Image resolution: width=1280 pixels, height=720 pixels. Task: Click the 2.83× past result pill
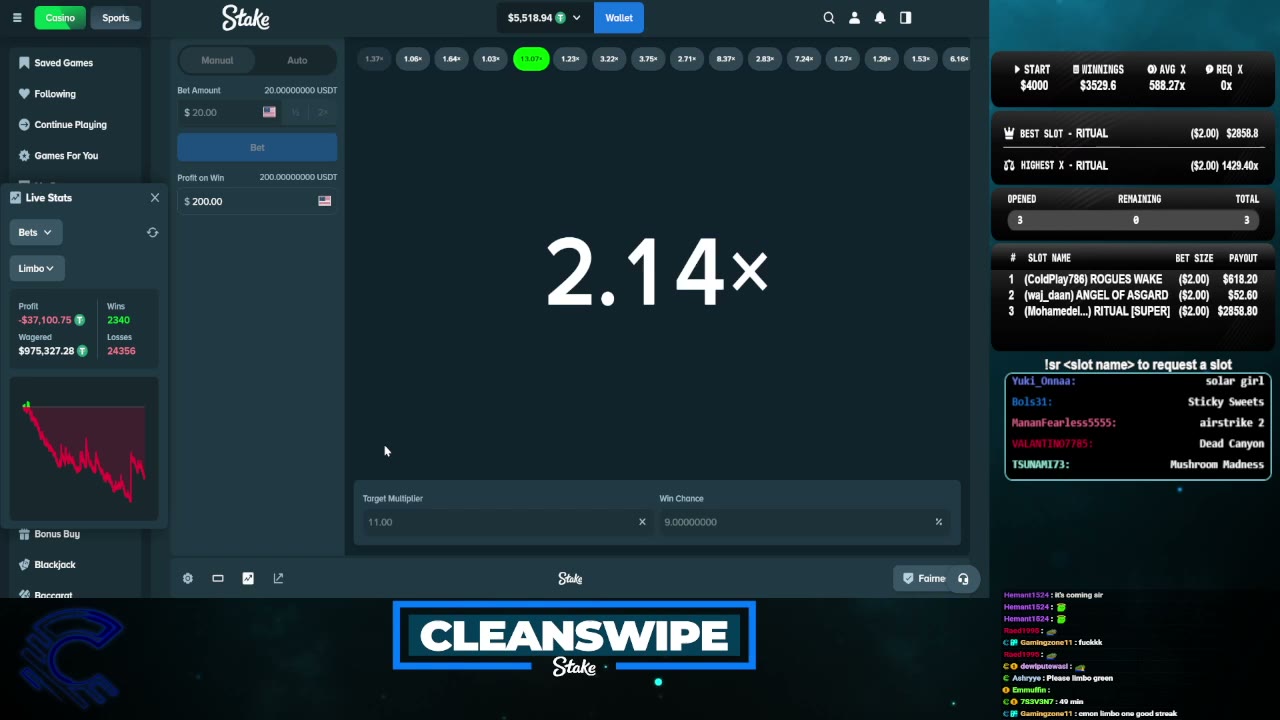(x=765, y=59)
